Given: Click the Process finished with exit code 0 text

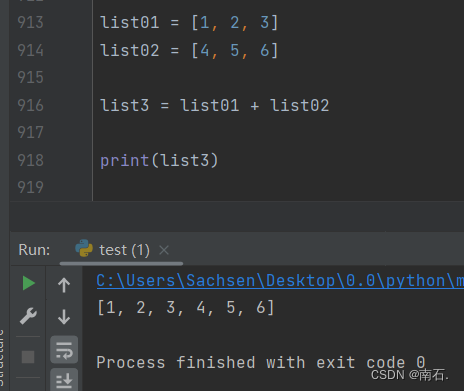Looking at the screenshot, I should (x=261, y=362).
